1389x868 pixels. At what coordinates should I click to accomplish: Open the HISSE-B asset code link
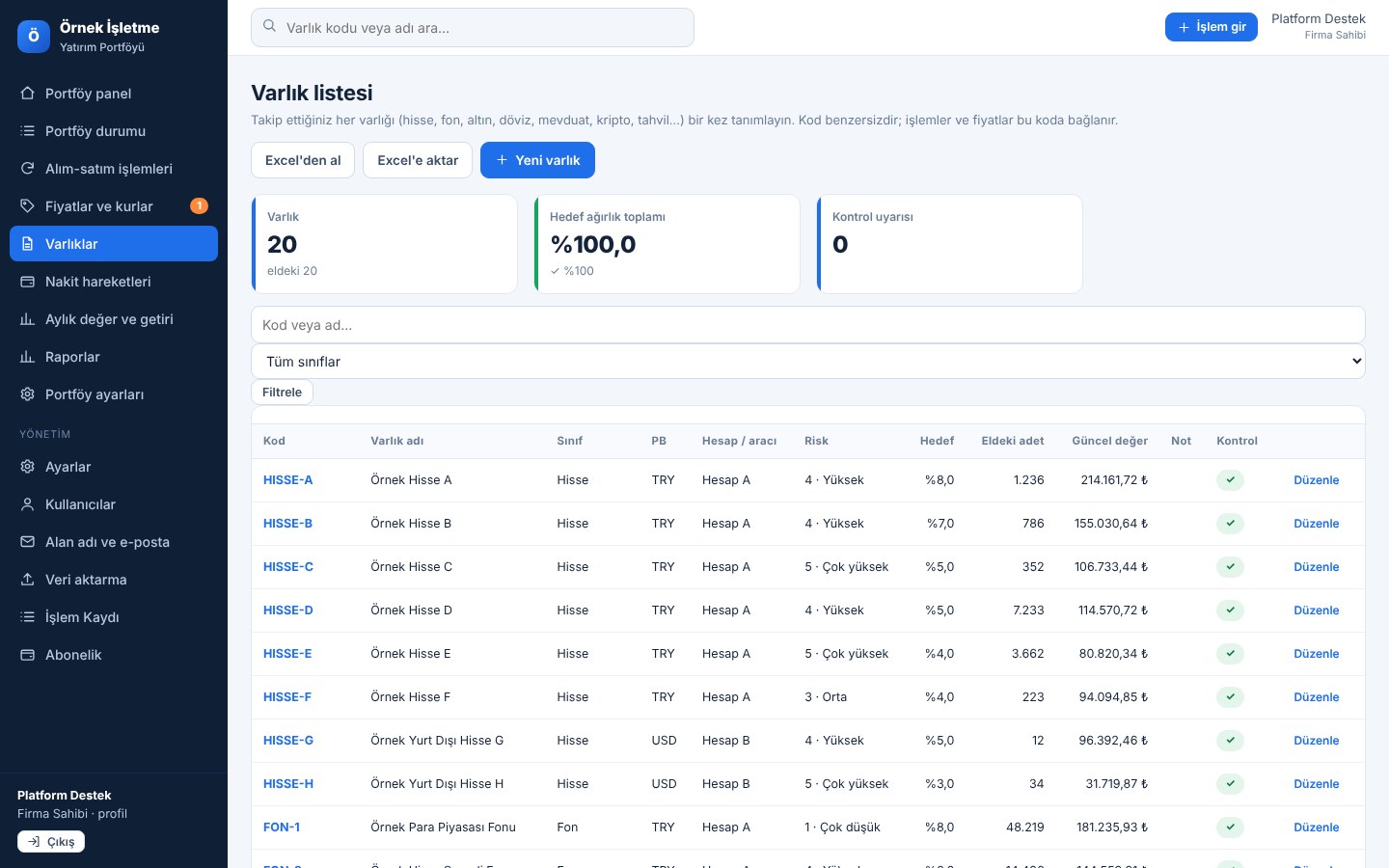coord(287,524)
